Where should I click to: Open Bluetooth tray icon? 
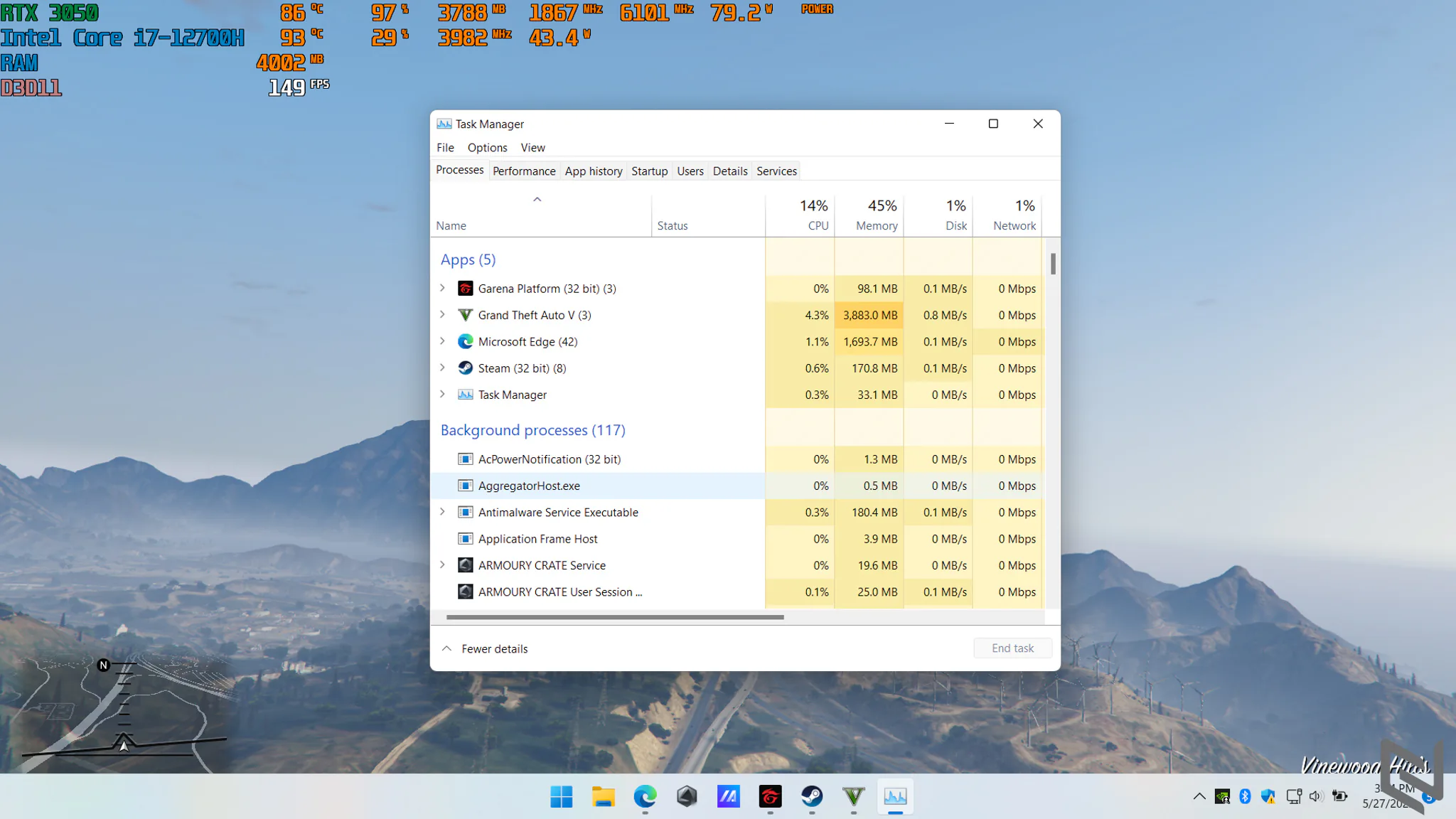click(x=1245, y=796)
